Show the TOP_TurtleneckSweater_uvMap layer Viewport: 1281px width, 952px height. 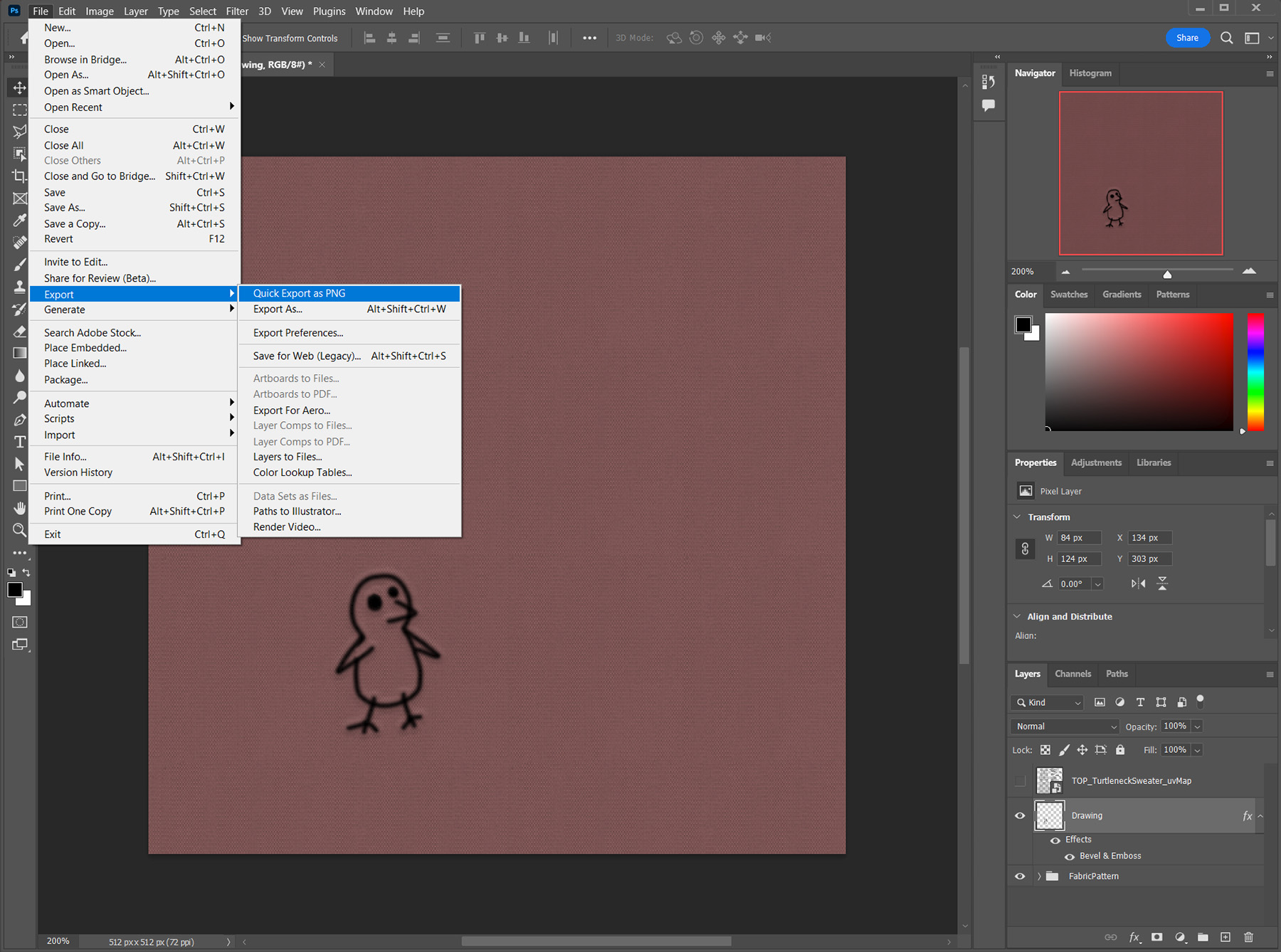pyautogui.click(x=1020, y=781)
